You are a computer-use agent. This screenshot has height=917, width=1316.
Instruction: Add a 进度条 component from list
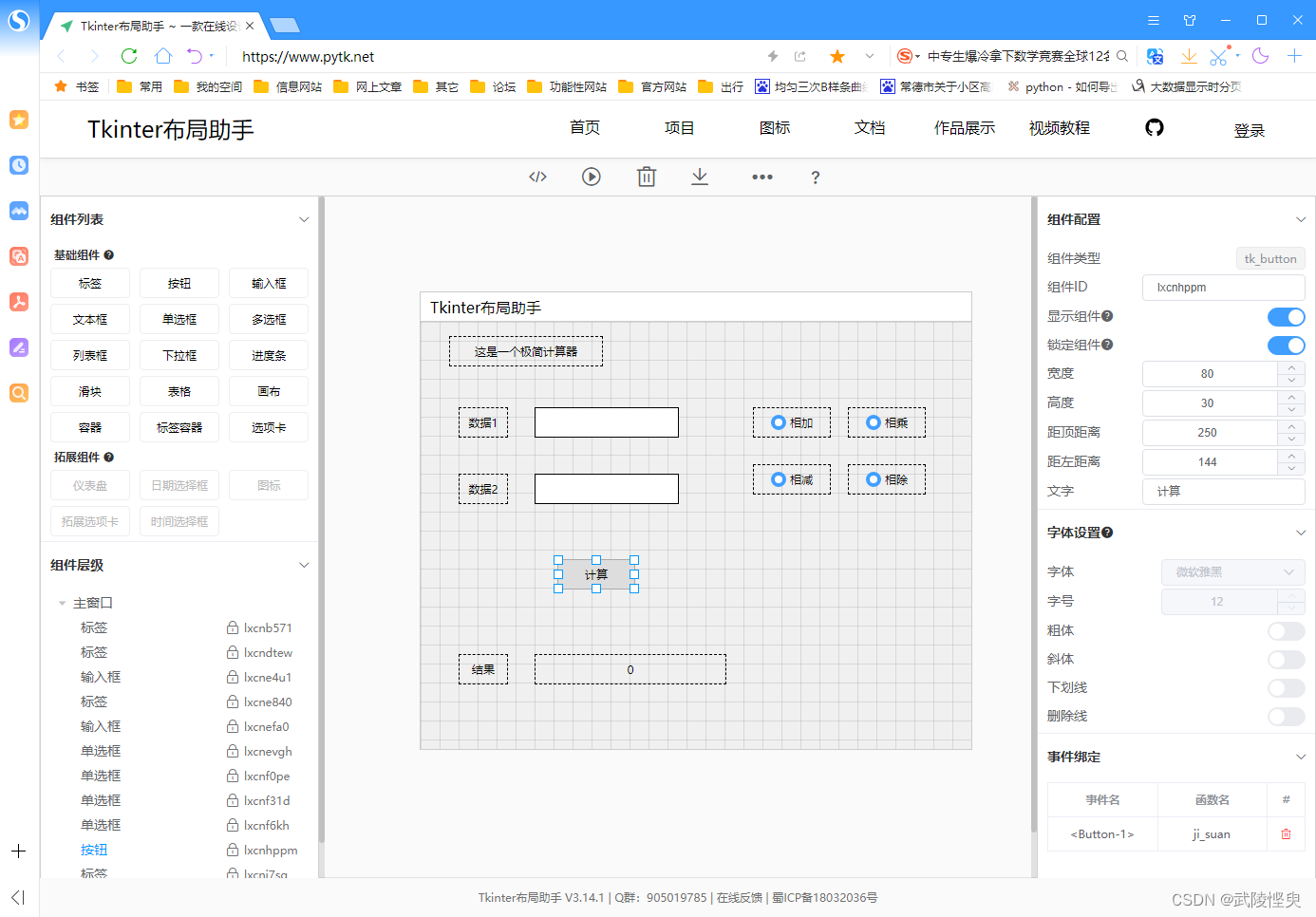(x=269, y=356)
